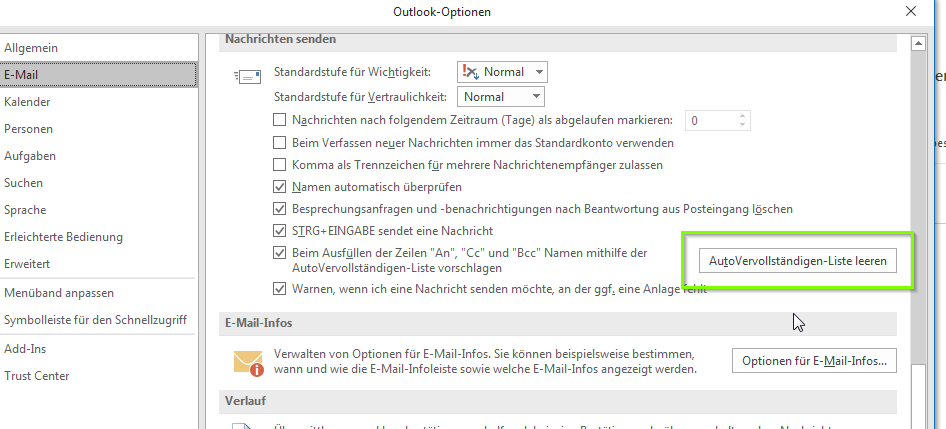Viewport: 946px width, 429px height.
Task: Toggle delete Besprechungsanfragen after responding
Action: [x=279, y=209]
